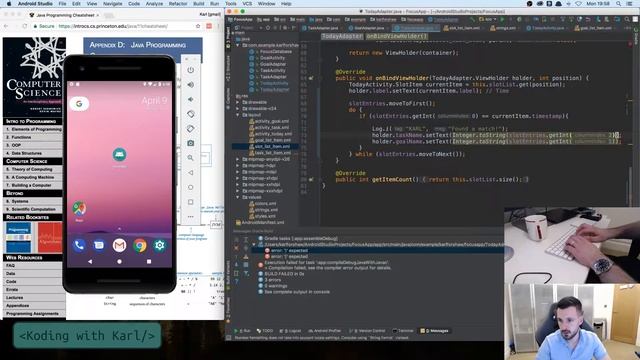Click filter icon in Messages panel toolbar
Screen dimensions: 640x360
pos(246,273)
